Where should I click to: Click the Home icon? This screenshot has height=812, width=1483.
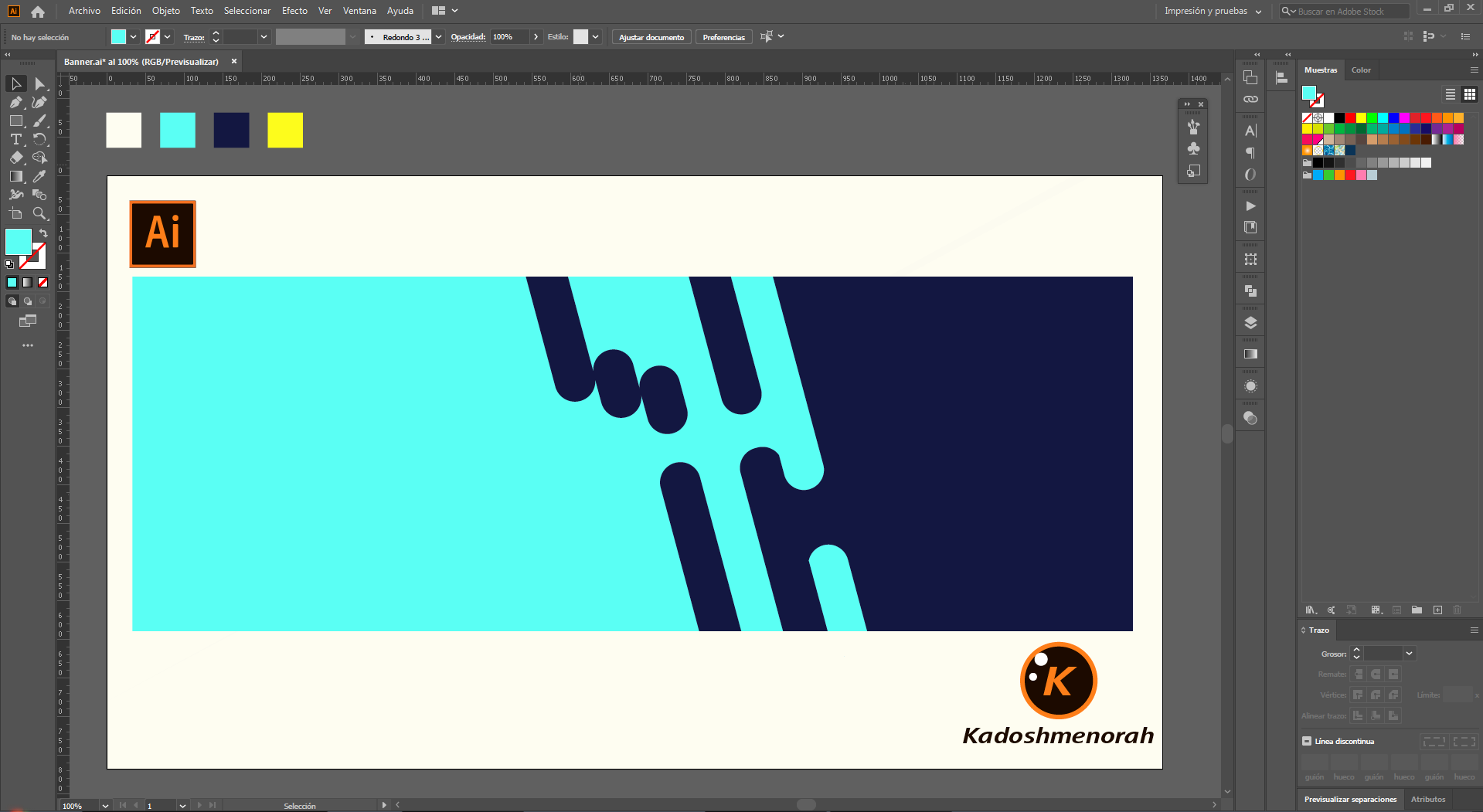point(38,11)
